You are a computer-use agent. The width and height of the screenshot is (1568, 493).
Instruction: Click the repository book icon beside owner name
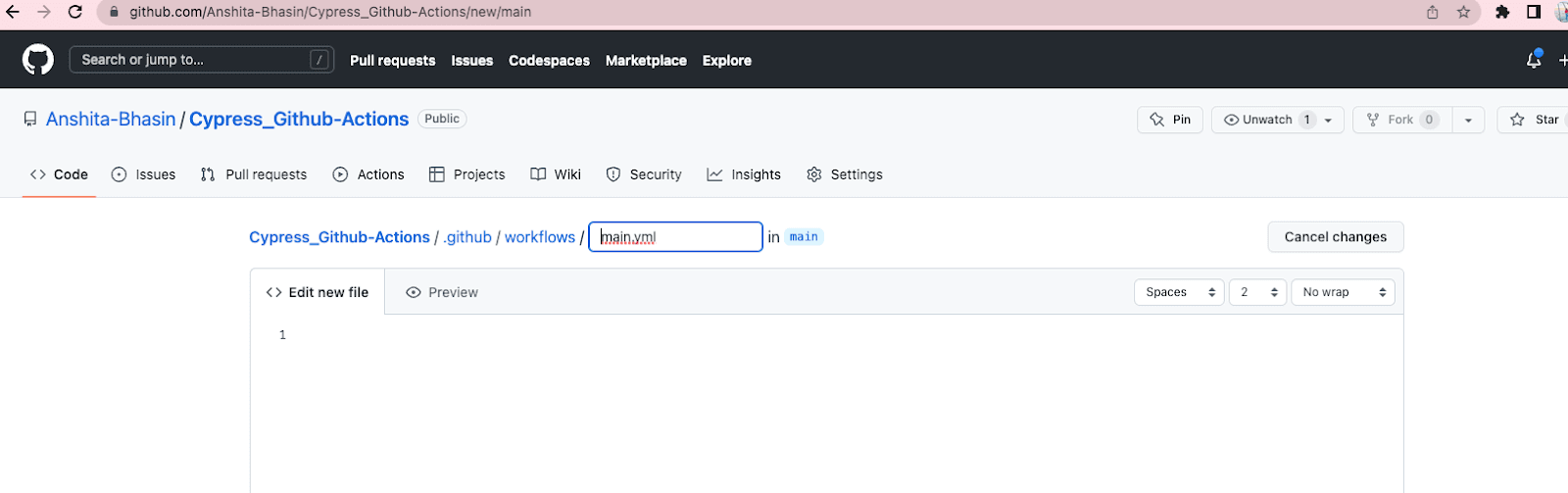[30, 119]
